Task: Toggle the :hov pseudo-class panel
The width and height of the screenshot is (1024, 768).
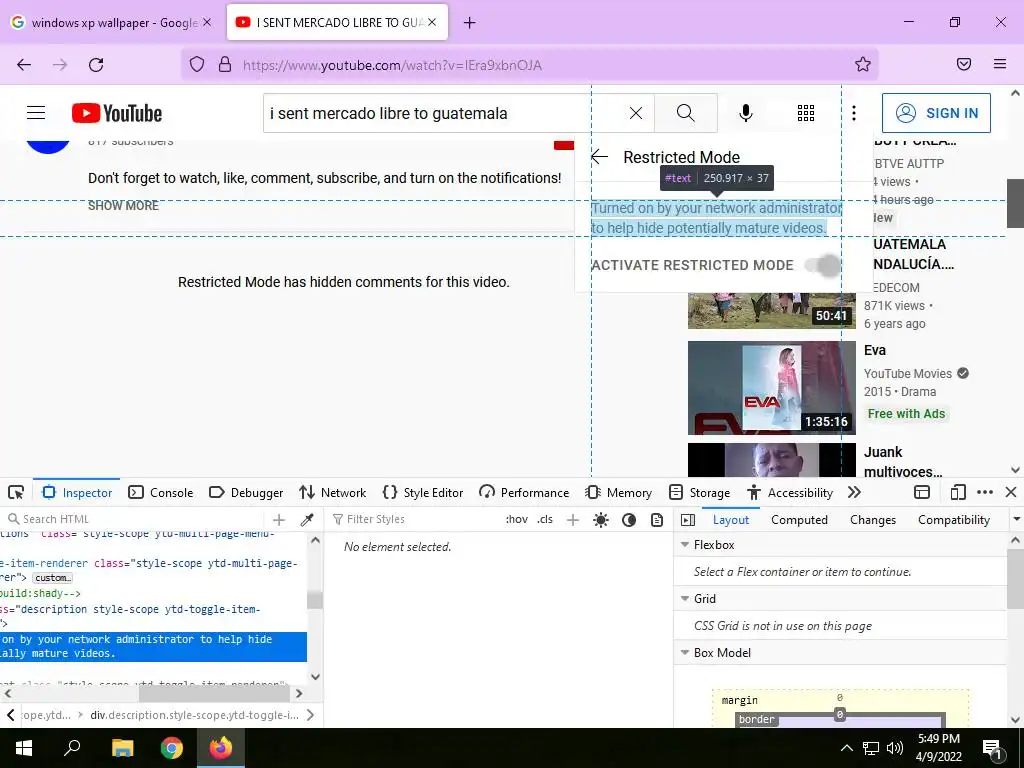Action: 517,520
